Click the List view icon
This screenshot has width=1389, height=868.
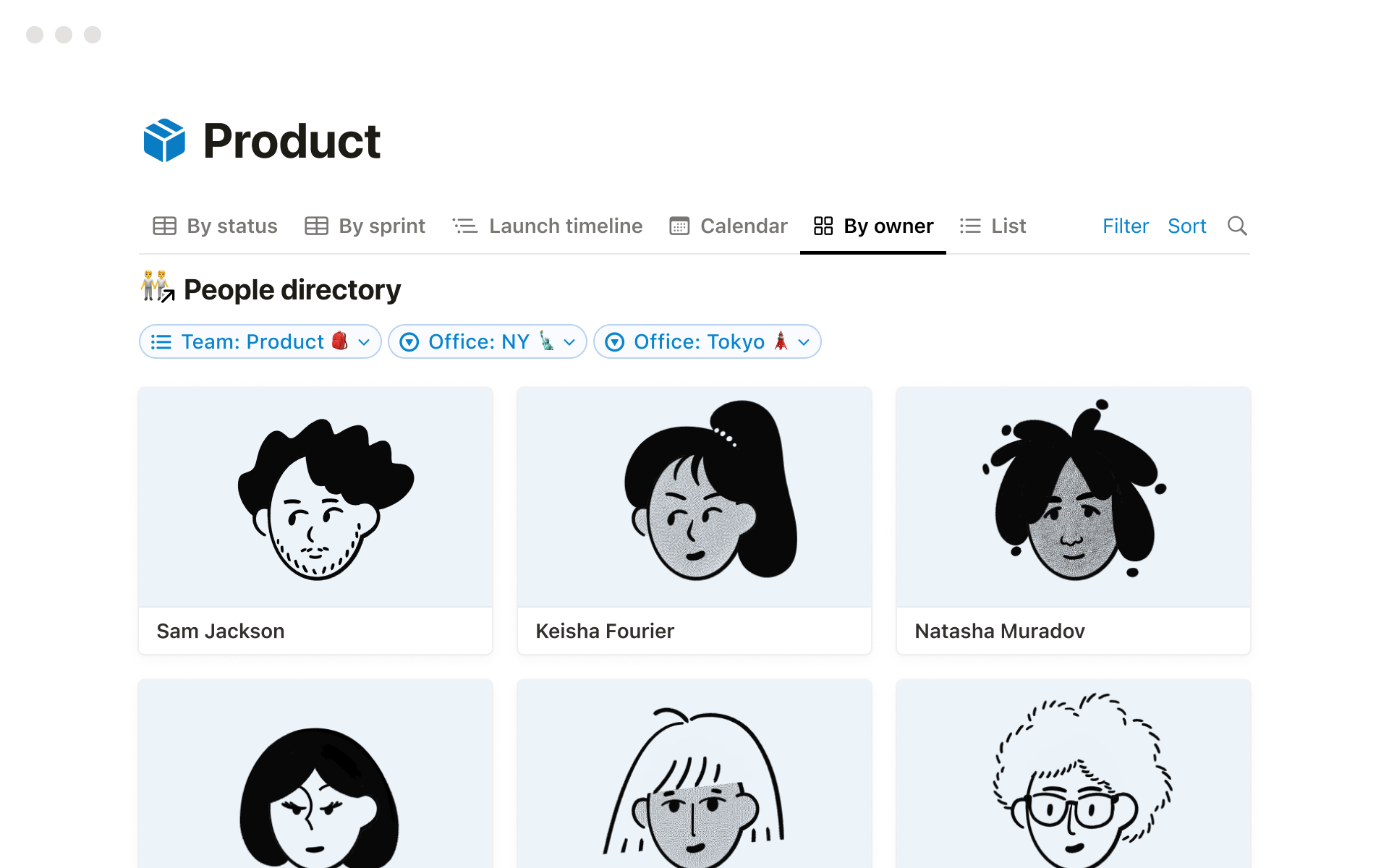point(970,226)
